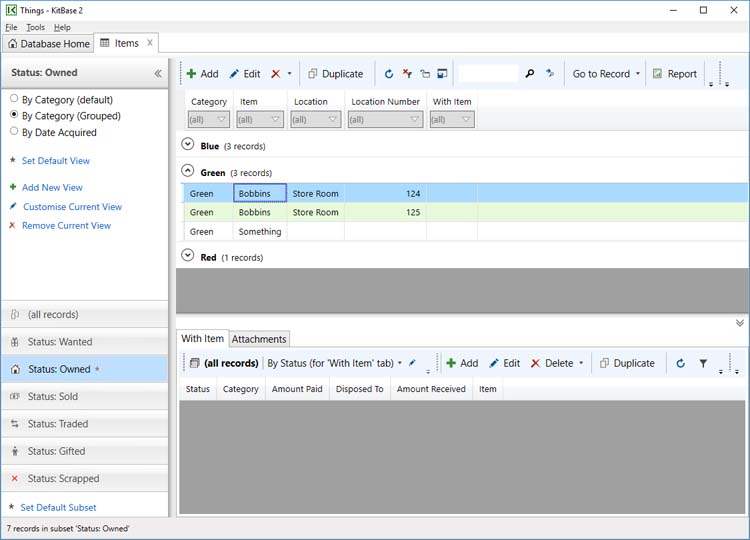Open the Go to Record dropdown
Viewport: 750px width, 540px height.
[x=606, y=74]
